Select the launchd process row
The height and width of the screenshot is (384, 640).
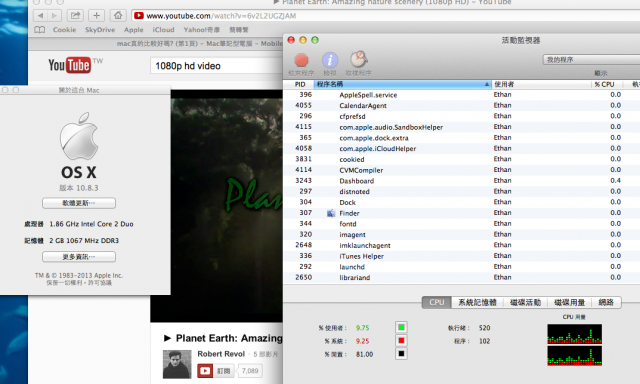pyautogui.click(x=461, y=266)
